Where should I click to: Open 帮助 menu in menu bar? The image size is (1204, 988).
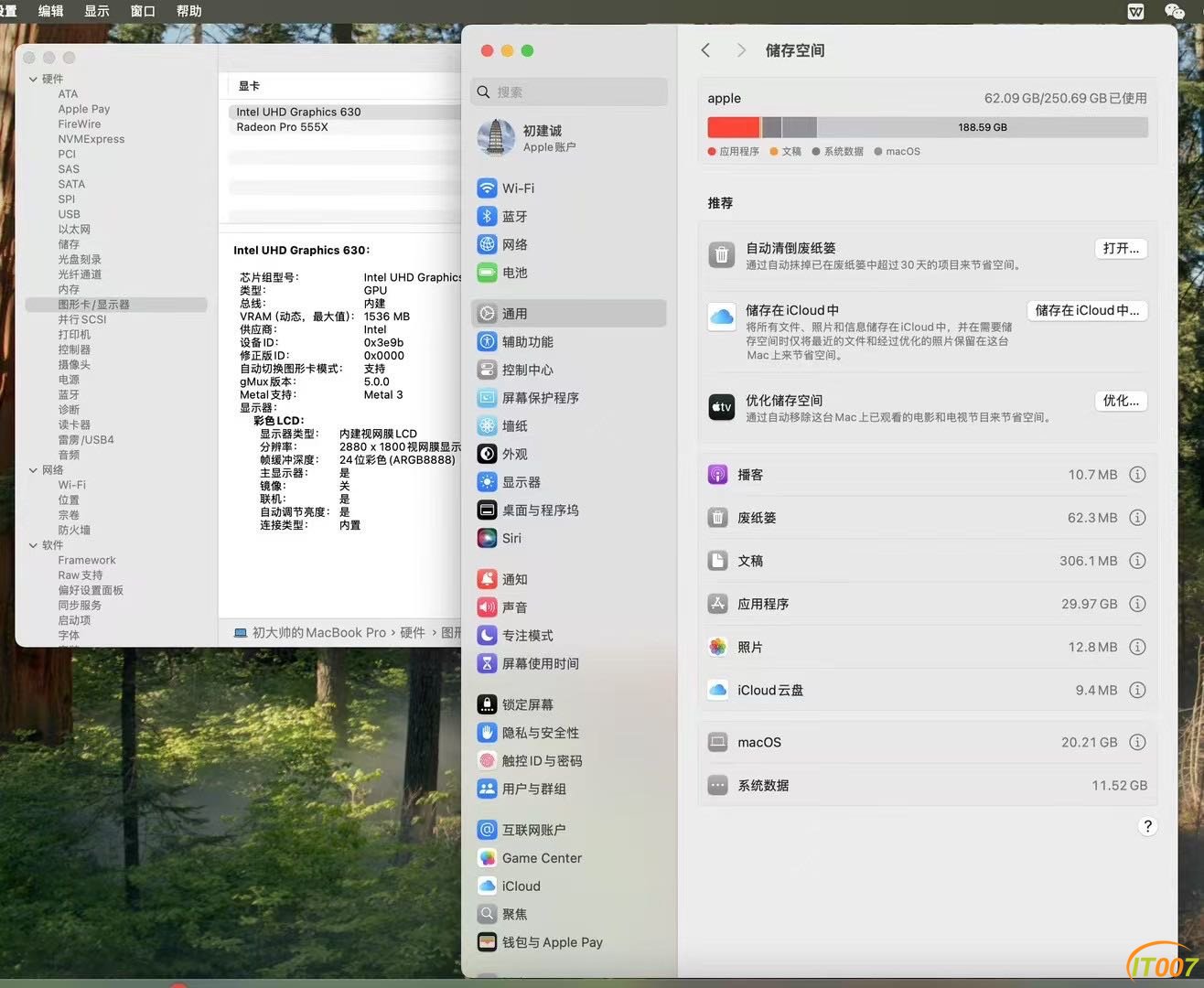click(x=188, y=11)
